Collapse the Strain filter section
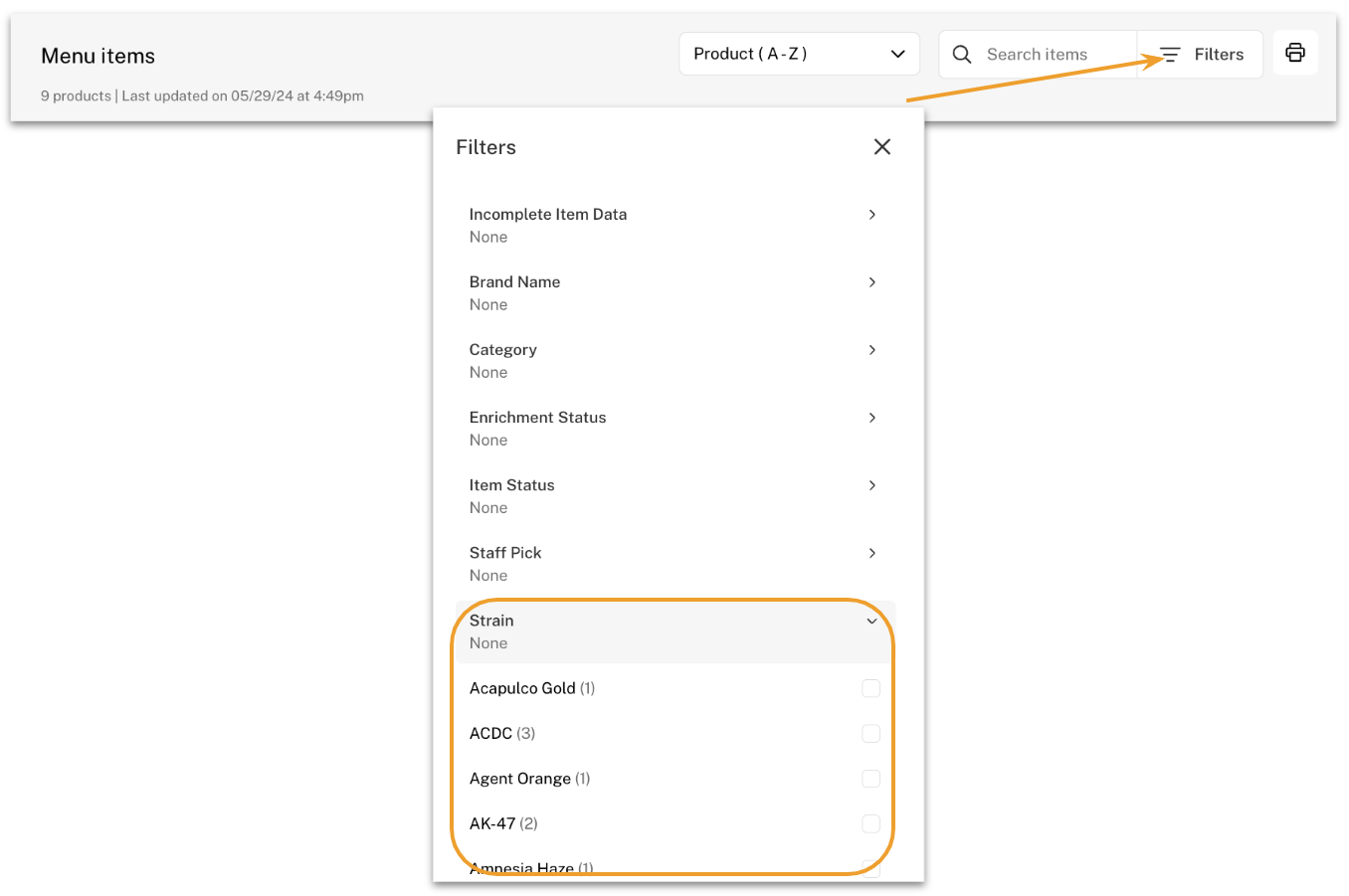 [x=675, y=631]
